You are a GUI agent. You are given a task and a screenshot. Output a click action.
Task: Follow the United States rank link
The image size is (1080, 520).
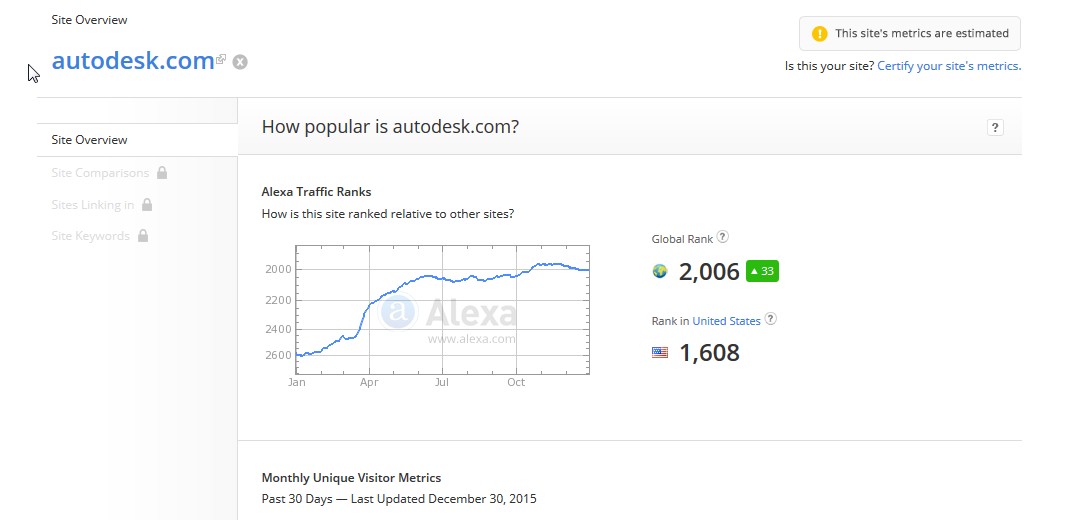tap(726, 321)
